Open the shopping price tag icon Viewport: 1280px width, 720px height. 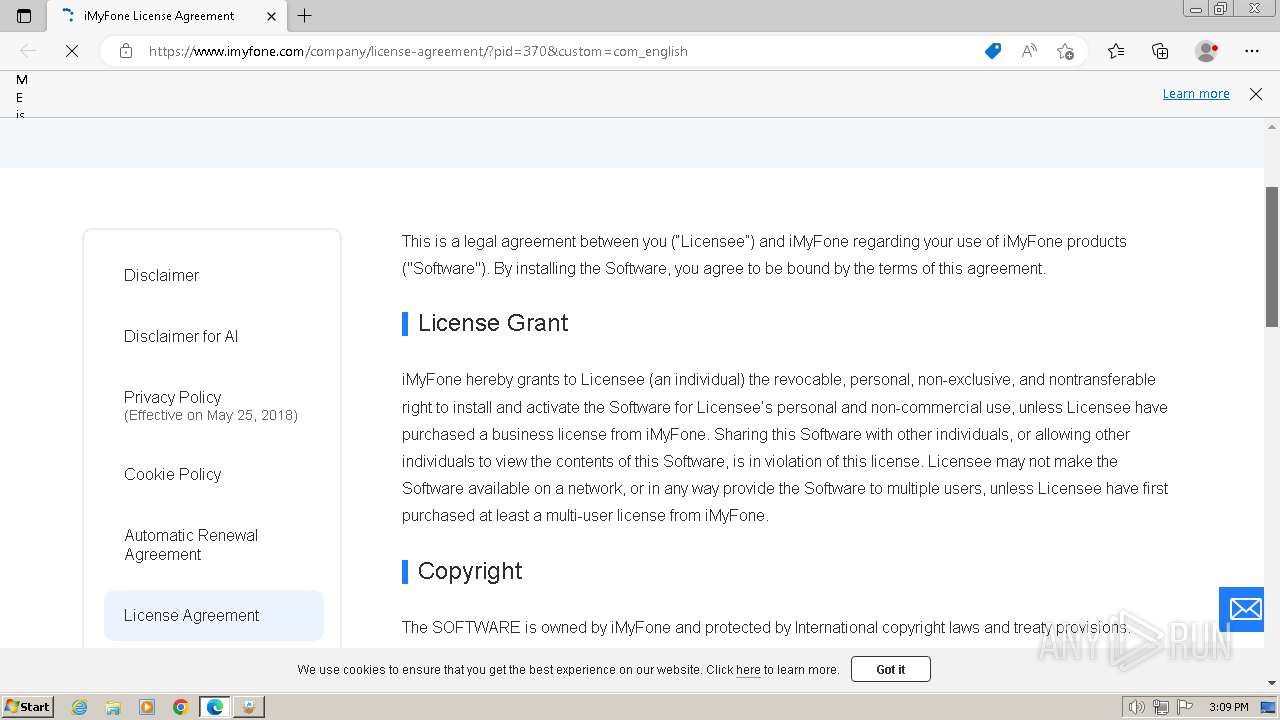993,51
